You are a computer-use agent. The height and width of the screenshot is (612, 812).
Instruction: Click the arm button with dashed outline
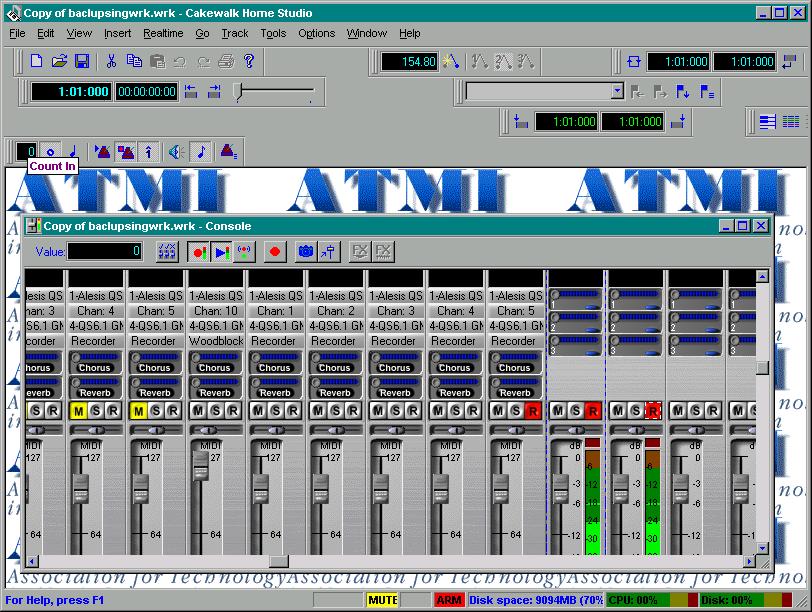tap(653, 411)
